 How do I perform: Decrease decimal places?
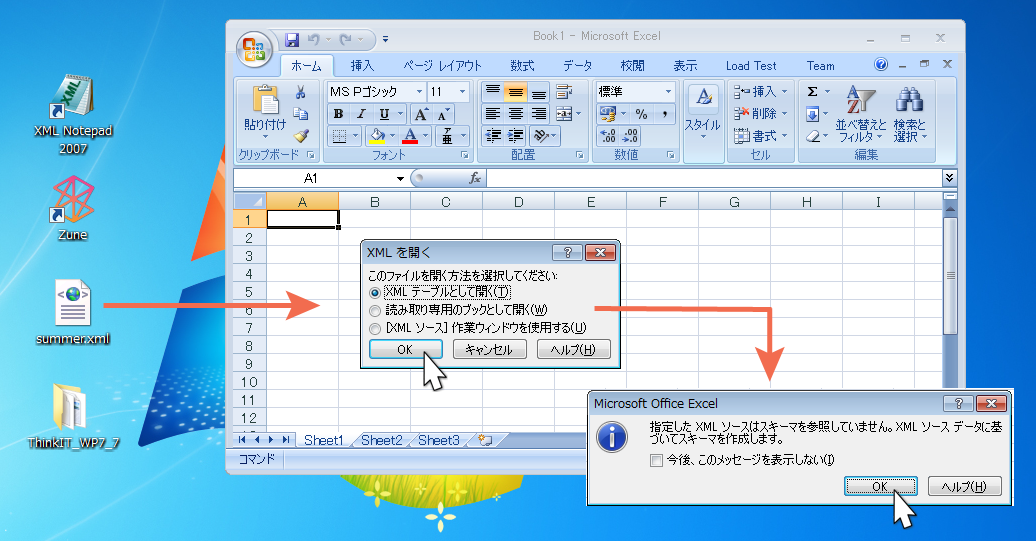630,136
